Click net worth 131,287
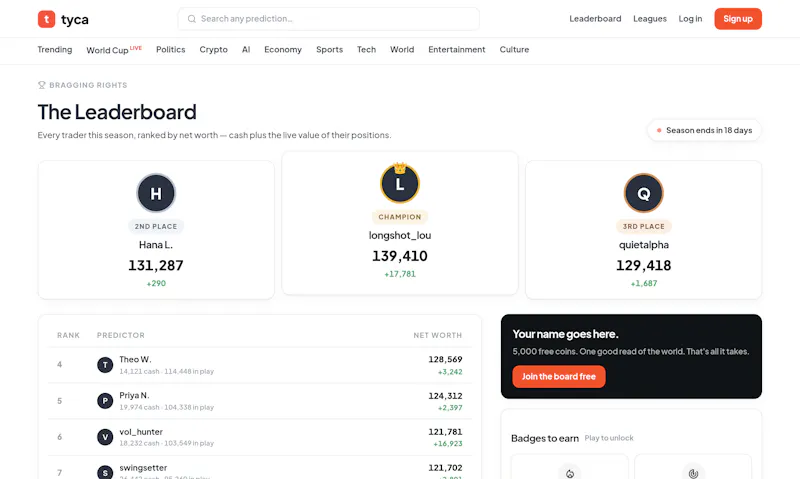This screenshot has width=800, height=479. pyautogui.click(x=156, y=265)
